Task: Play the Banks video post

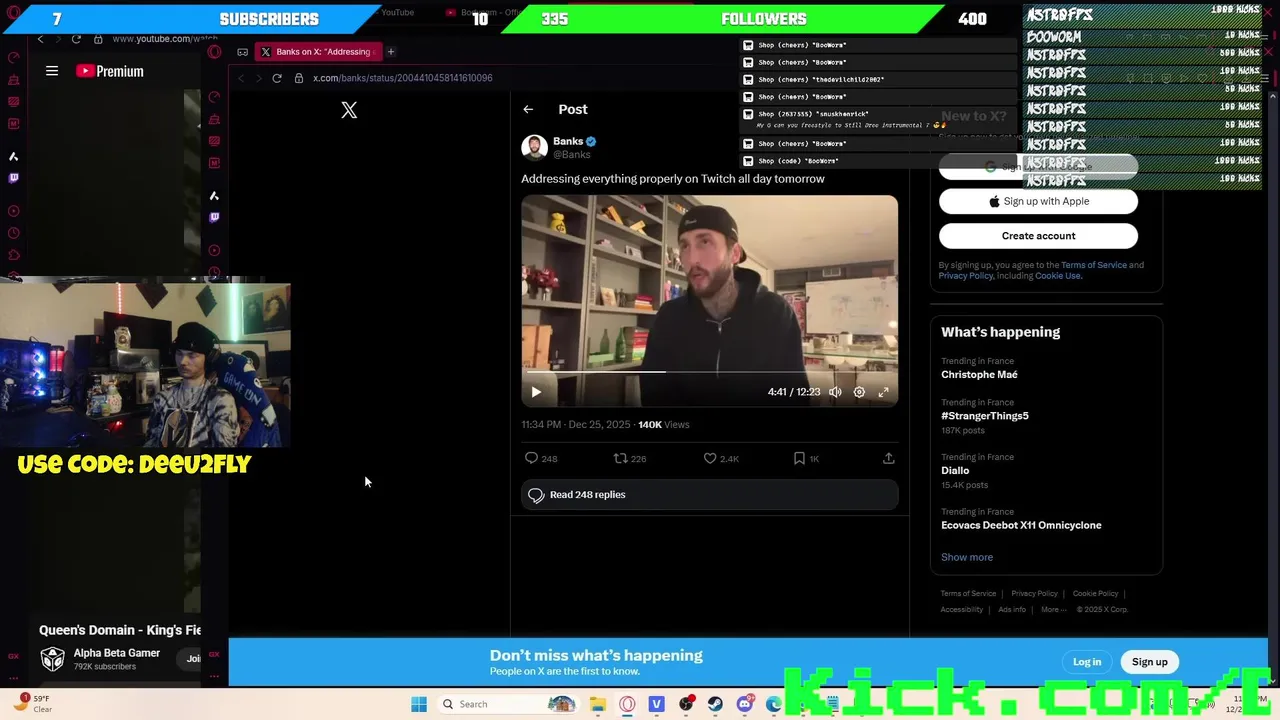Action: [536, 392]
